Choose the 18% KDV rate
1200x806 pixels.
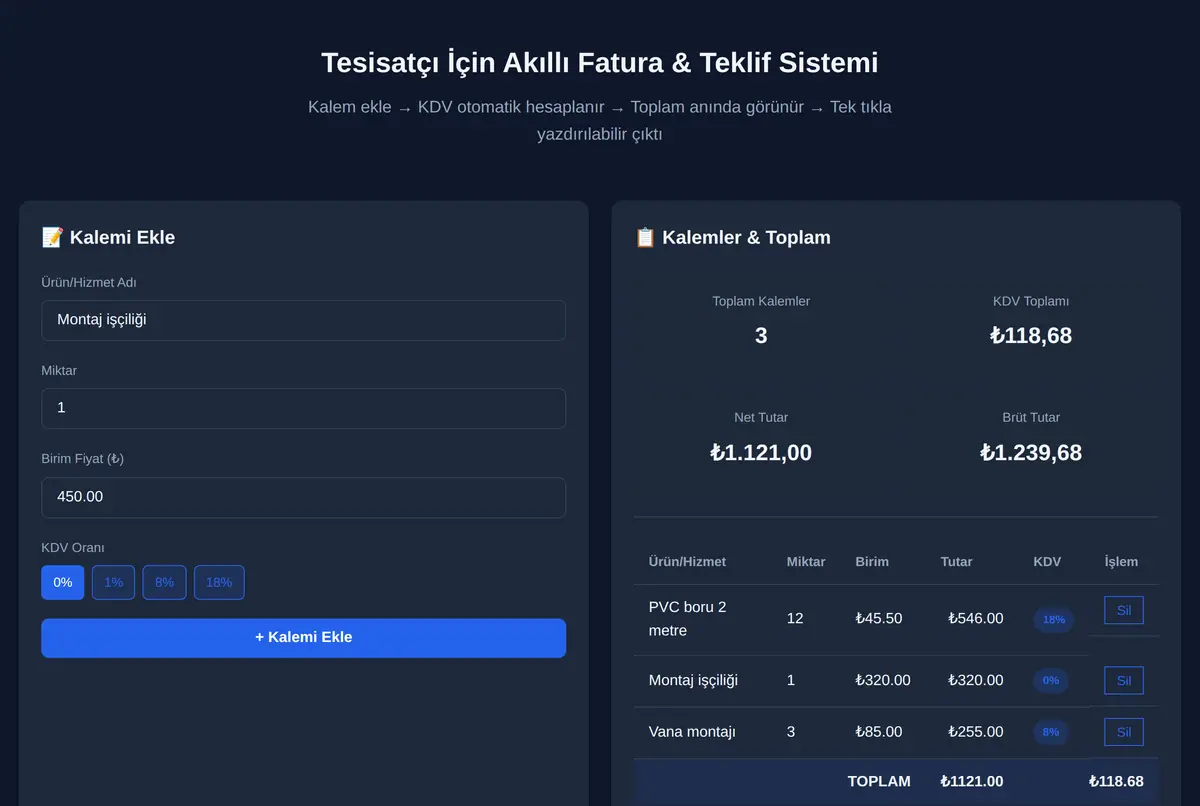219,582
